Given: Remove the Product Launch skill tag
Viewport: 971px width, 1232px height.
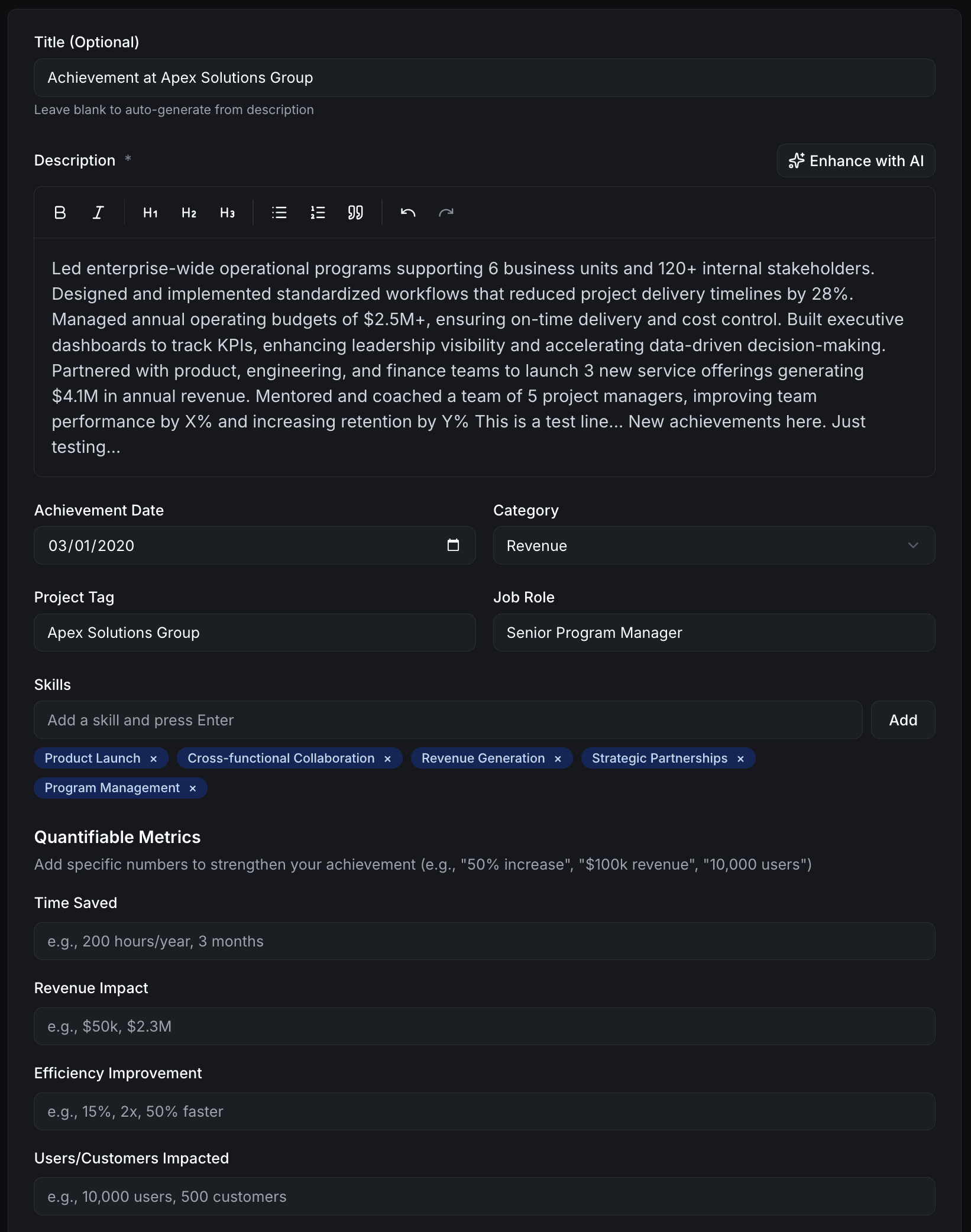Looking at the screenshot, I should (154, 759).
